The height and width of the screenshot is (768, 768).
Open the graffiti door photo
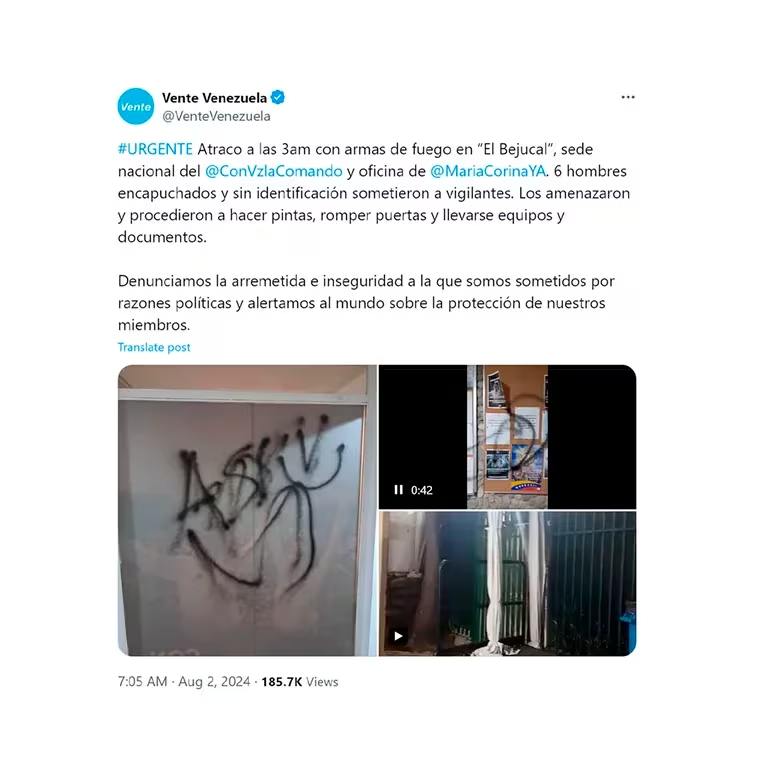click(x=247, y=510)
